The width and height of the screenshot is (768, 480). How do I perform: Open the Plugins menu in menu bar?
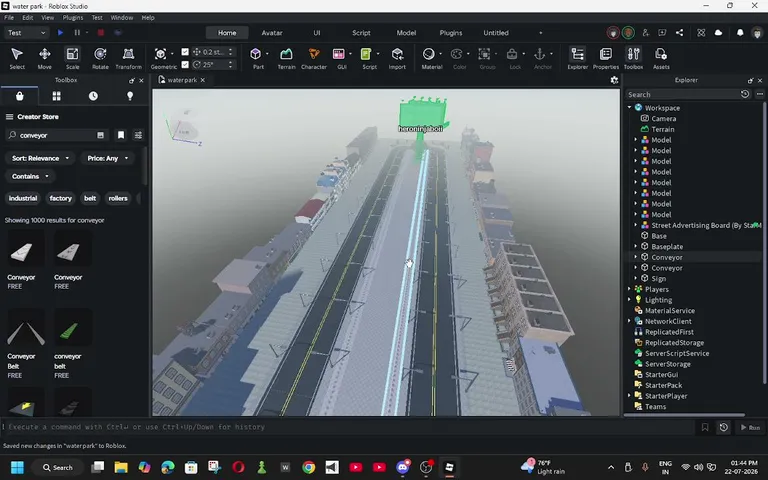(72, 18)
